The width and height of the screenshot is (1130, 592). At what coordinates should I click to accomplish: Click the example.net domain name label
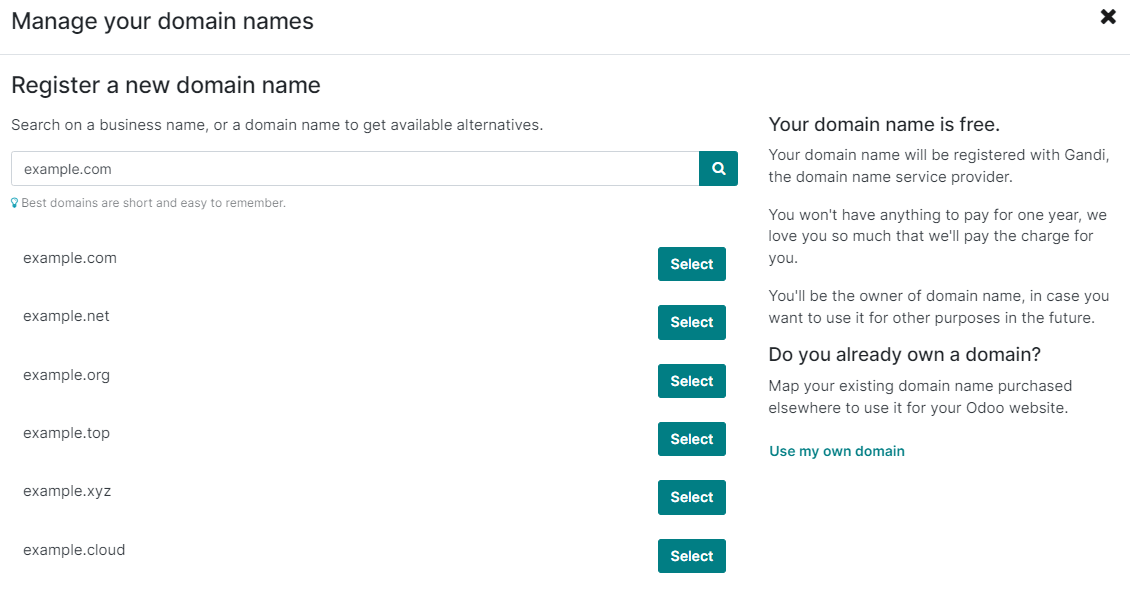tap(66, 315)
